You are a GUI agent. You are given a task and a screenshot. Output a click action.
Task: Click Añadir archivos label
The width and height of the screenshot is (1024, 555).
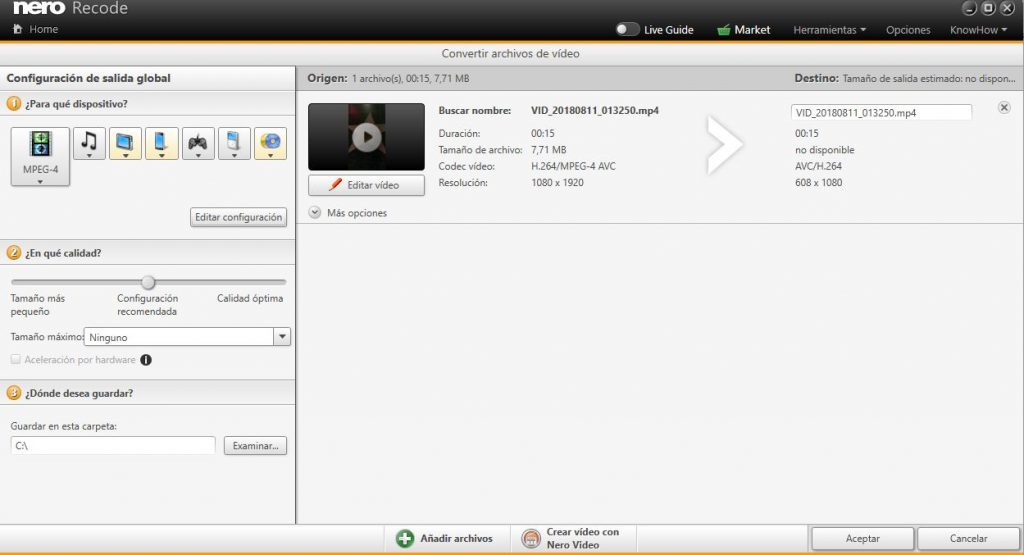(456, 538)
